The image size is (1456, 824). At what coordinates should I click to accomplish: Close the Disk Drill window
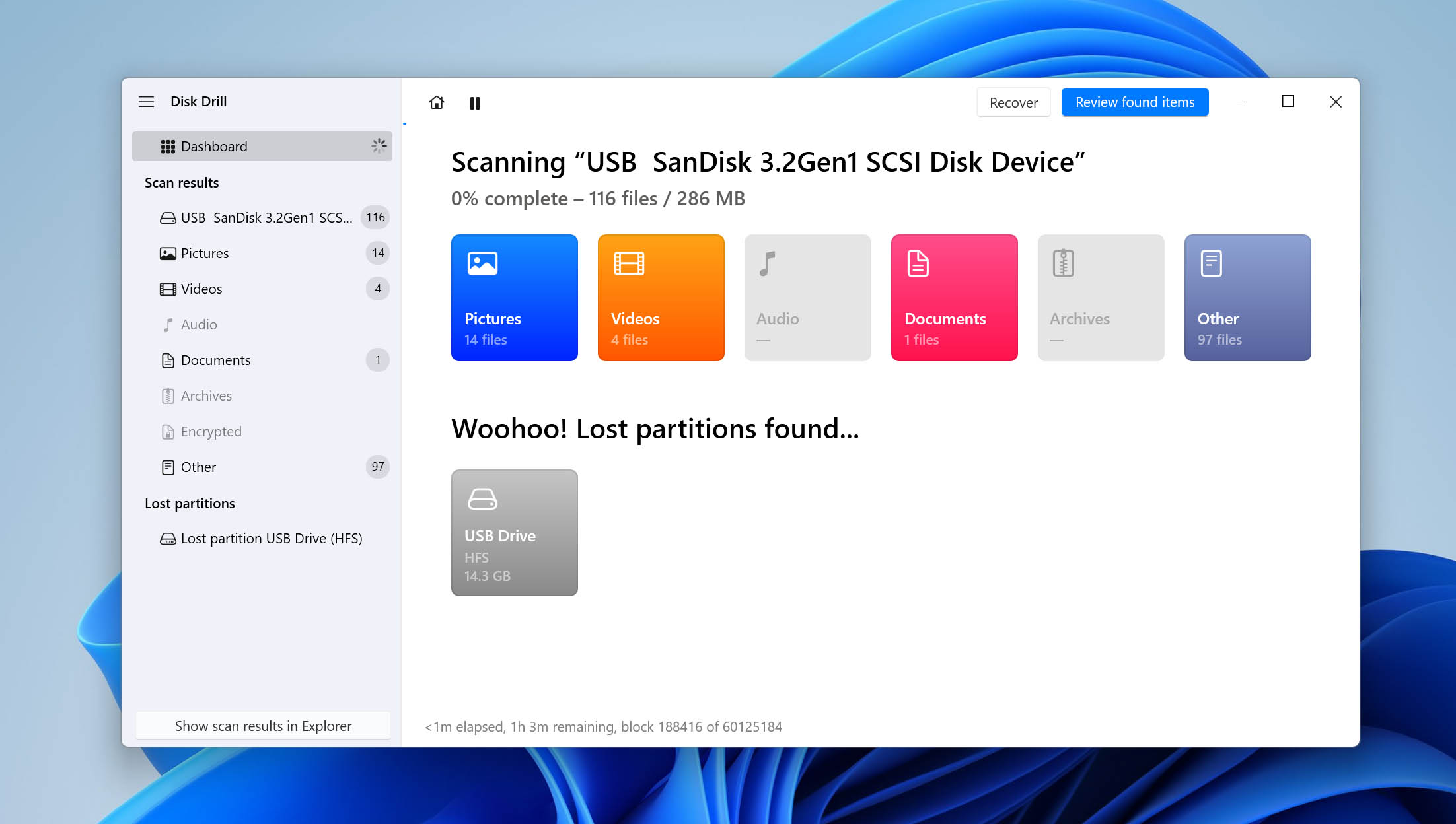coord(1335,102)
